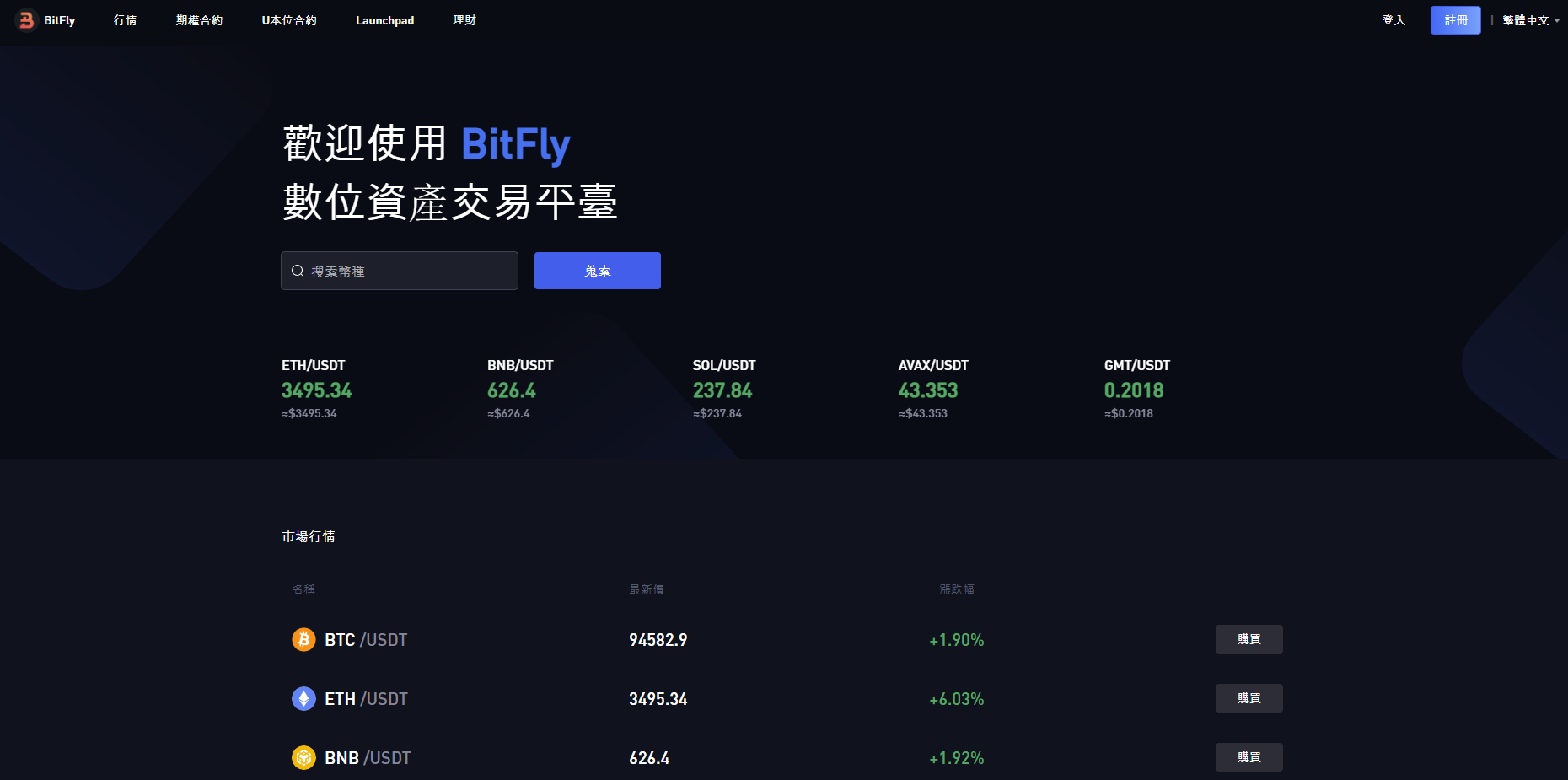Click the ≈$237.84 value under SOL/USDT

(717, 413)
